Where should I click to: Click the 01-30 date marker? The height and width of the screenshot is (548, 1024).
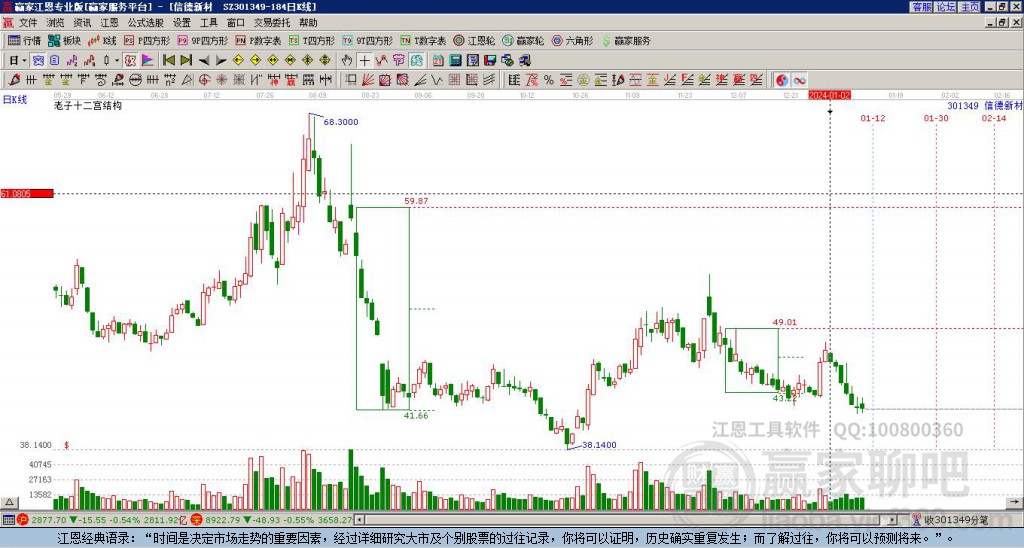[936, 118]
